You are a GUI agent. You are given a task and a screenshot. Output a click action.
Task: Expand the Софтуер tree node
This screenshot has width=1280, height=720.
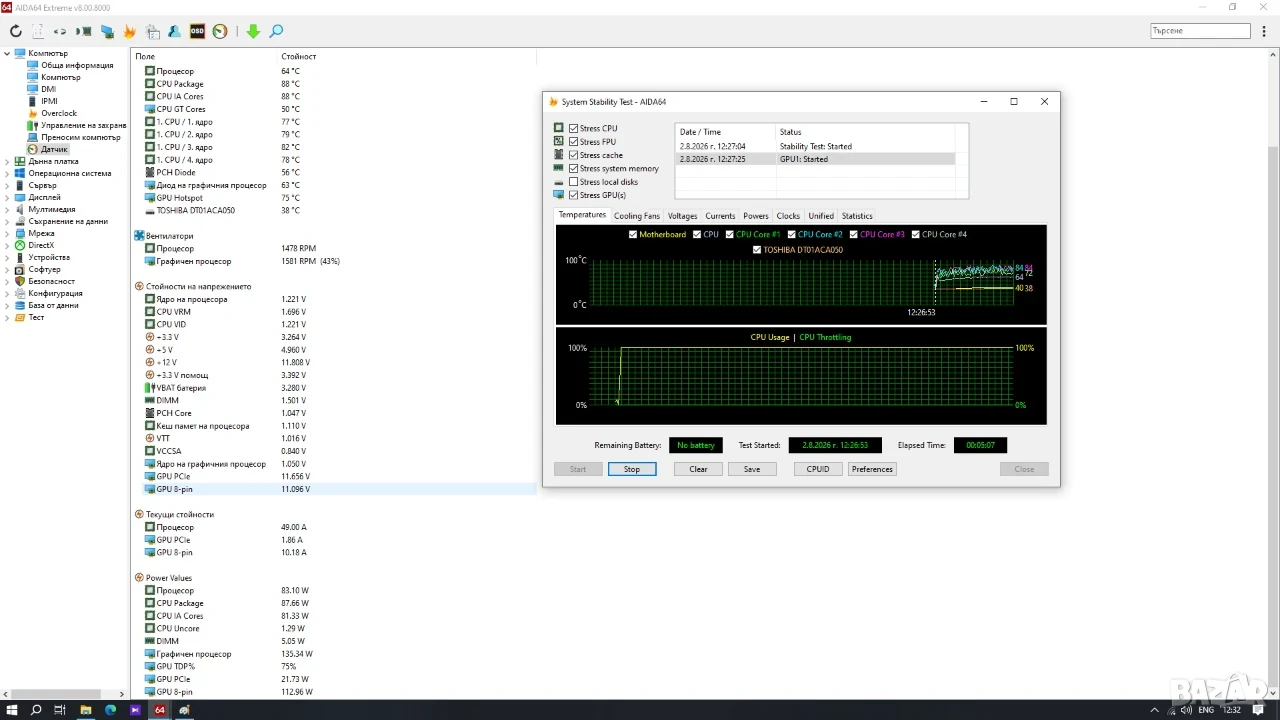coord(8,269)
